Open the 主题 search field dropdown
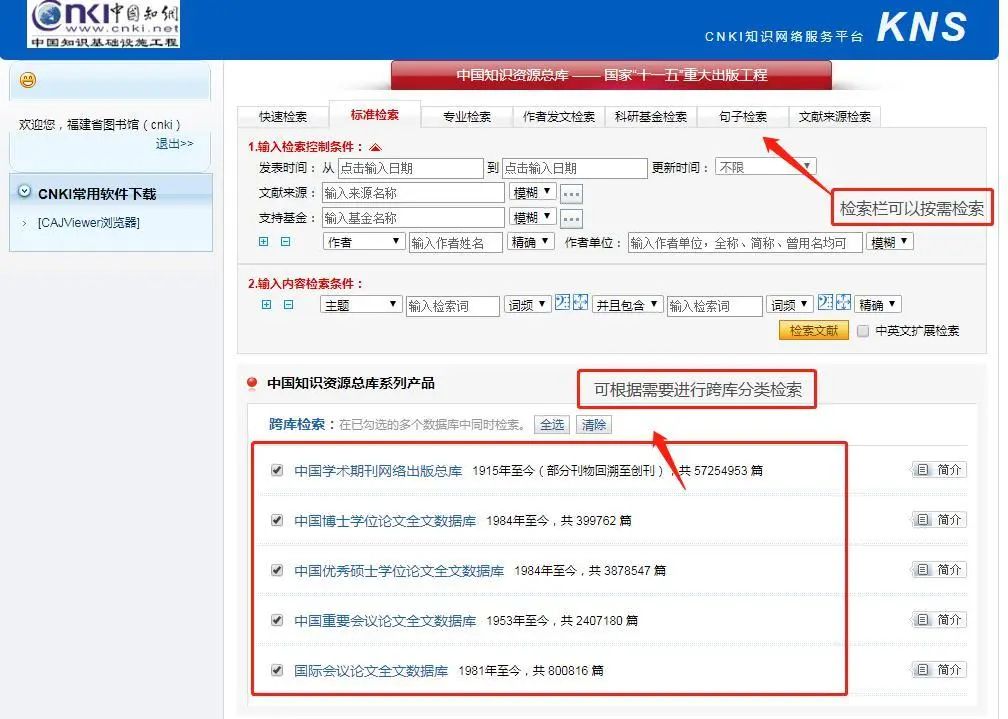 (361, 304)
